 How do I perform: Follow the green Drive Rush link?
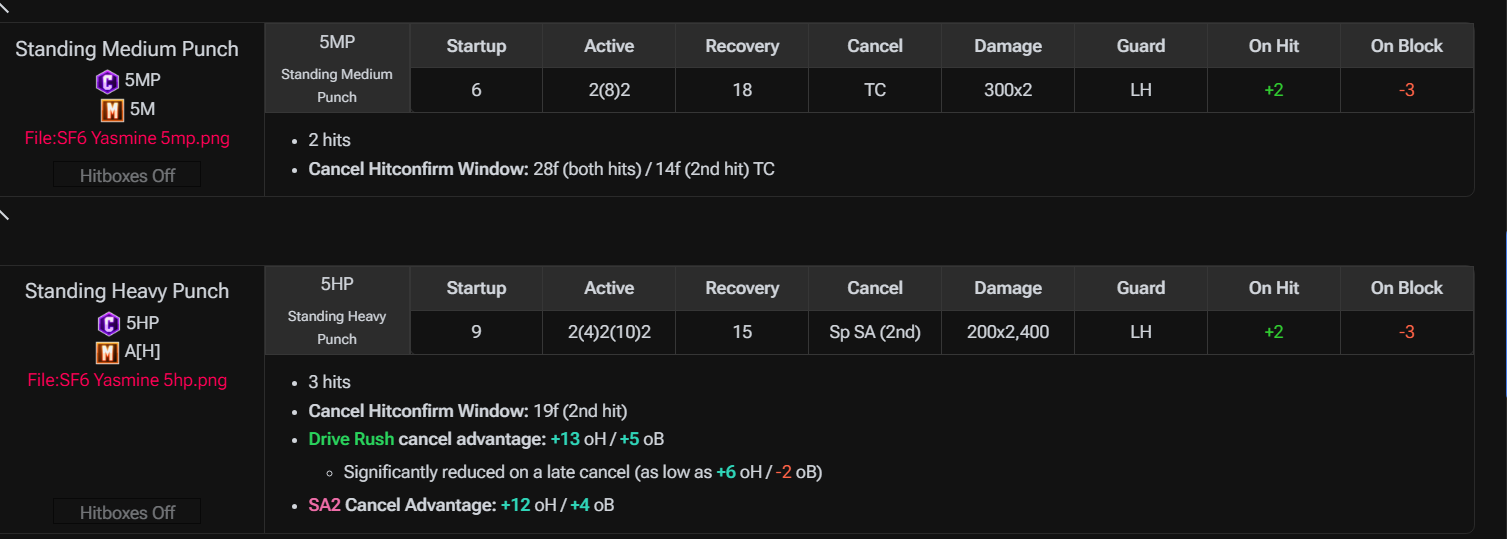[351, 439]
